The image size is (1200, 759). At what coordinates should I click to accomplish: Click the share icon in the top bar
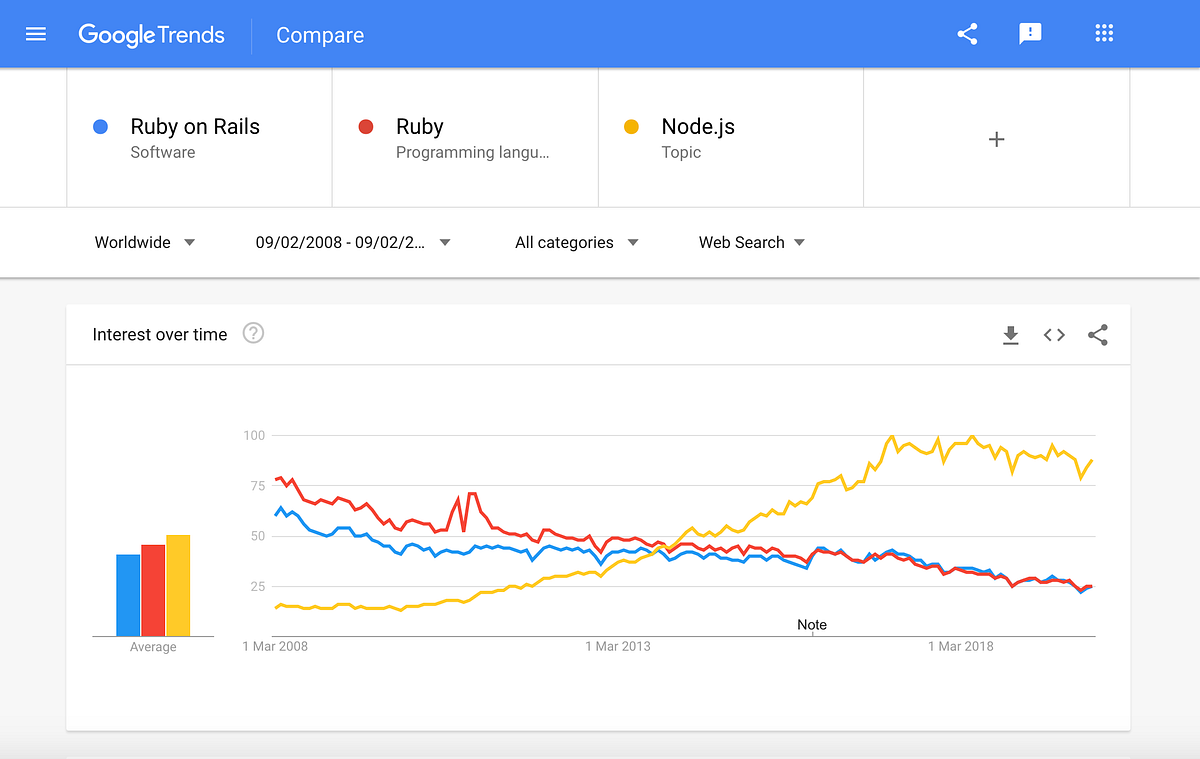(966, 33)
